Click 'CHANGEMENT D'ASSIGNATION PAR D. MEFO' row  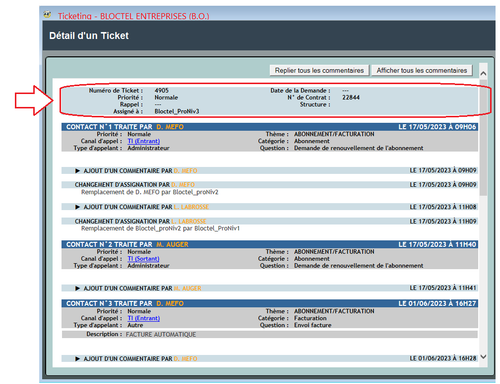pyautogui.click(x=269, y=185)
